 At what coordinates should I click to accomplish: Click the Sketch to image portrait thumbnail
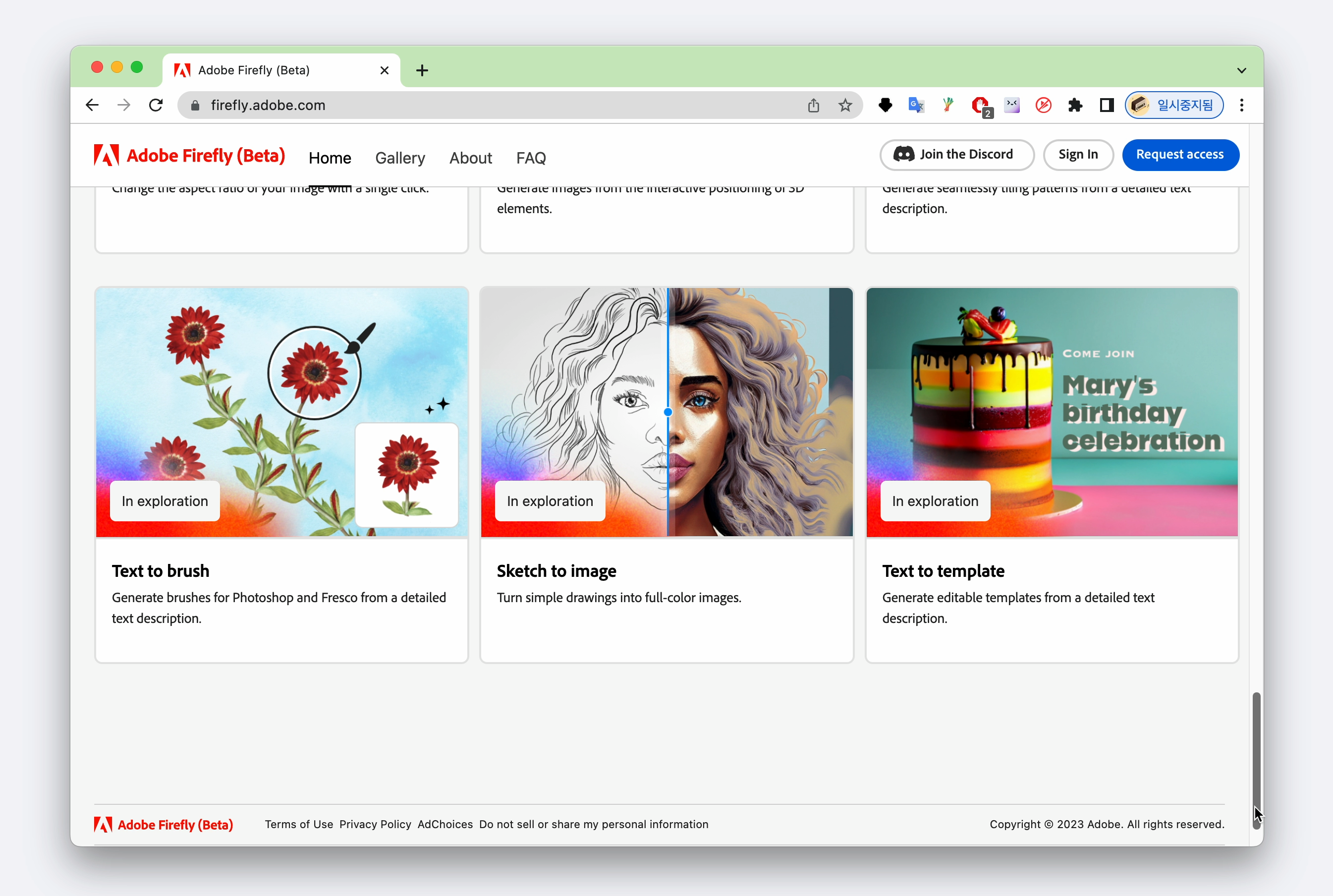(667, 412)
